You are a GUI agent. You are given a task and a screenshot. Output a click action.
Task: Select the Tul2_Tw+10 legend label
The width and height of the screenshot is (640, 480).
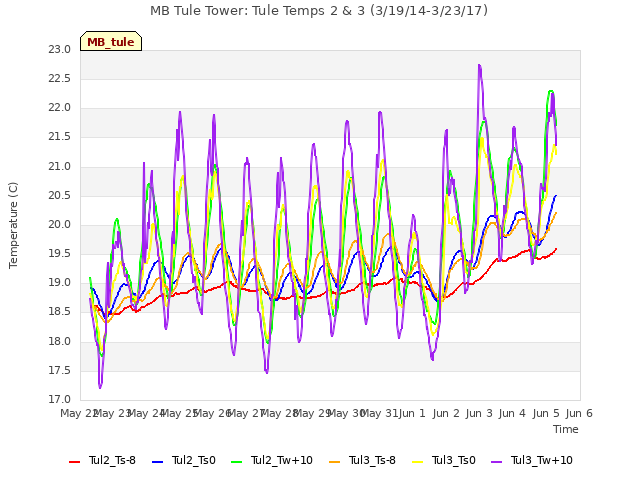click(x=282, y=460)
